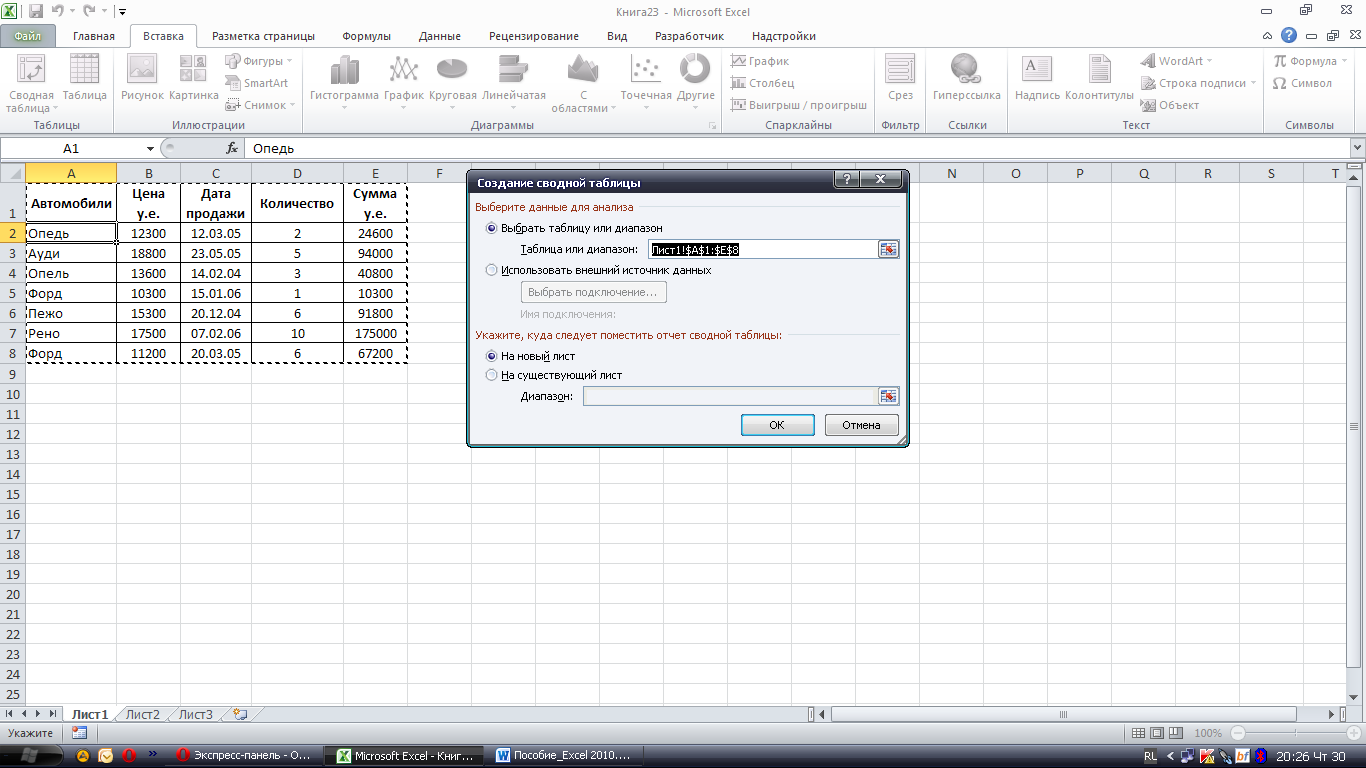
Task: Insert a График sparkline
Action: [x=760, y=61]
